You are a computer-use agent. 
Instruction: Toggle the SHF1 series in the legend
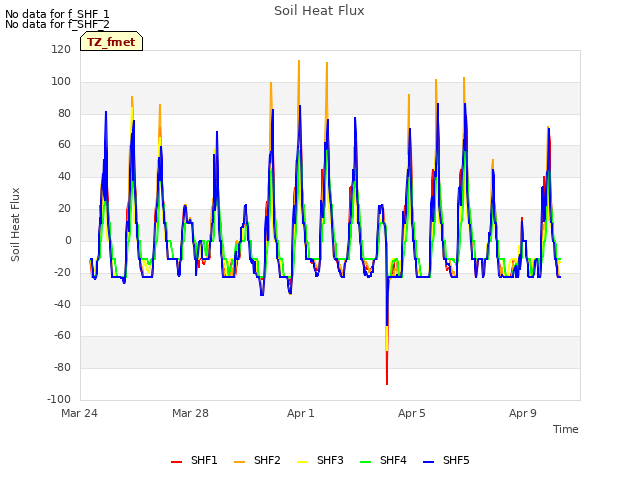pyautogui.click(x=194, y=460)
